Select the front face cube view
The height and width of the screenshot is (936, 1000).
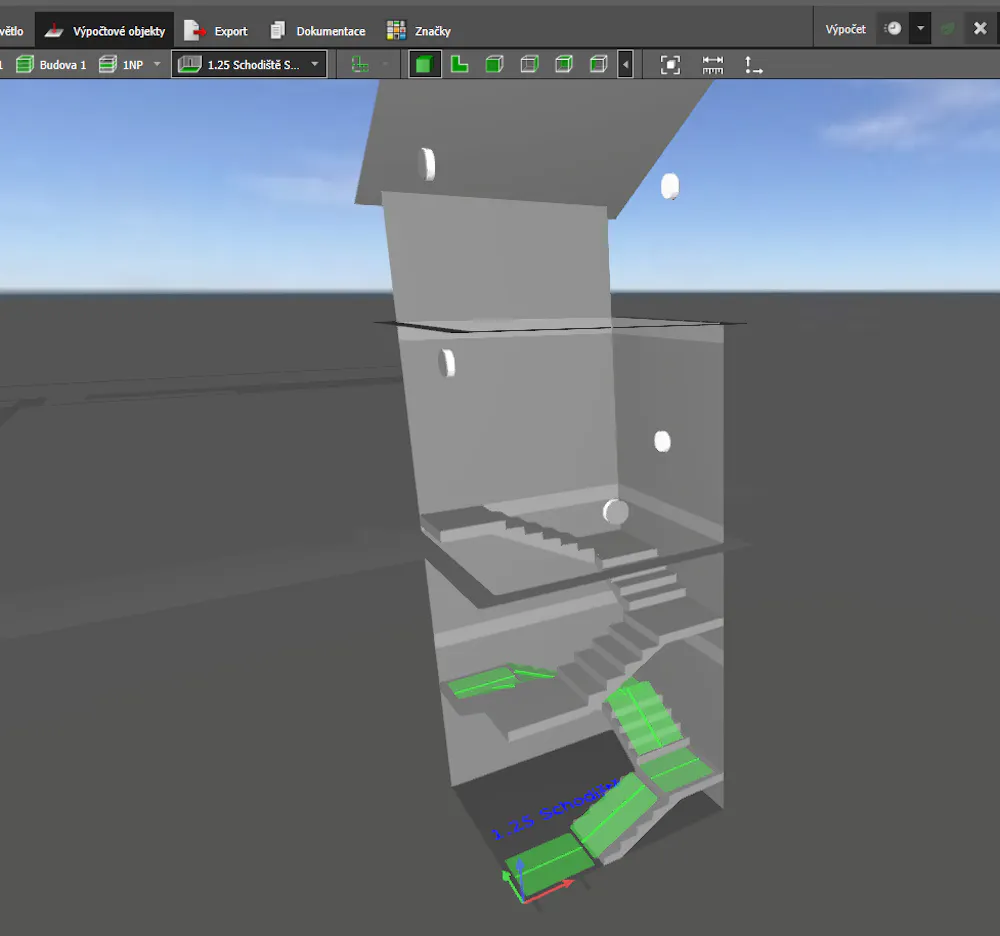494,64
